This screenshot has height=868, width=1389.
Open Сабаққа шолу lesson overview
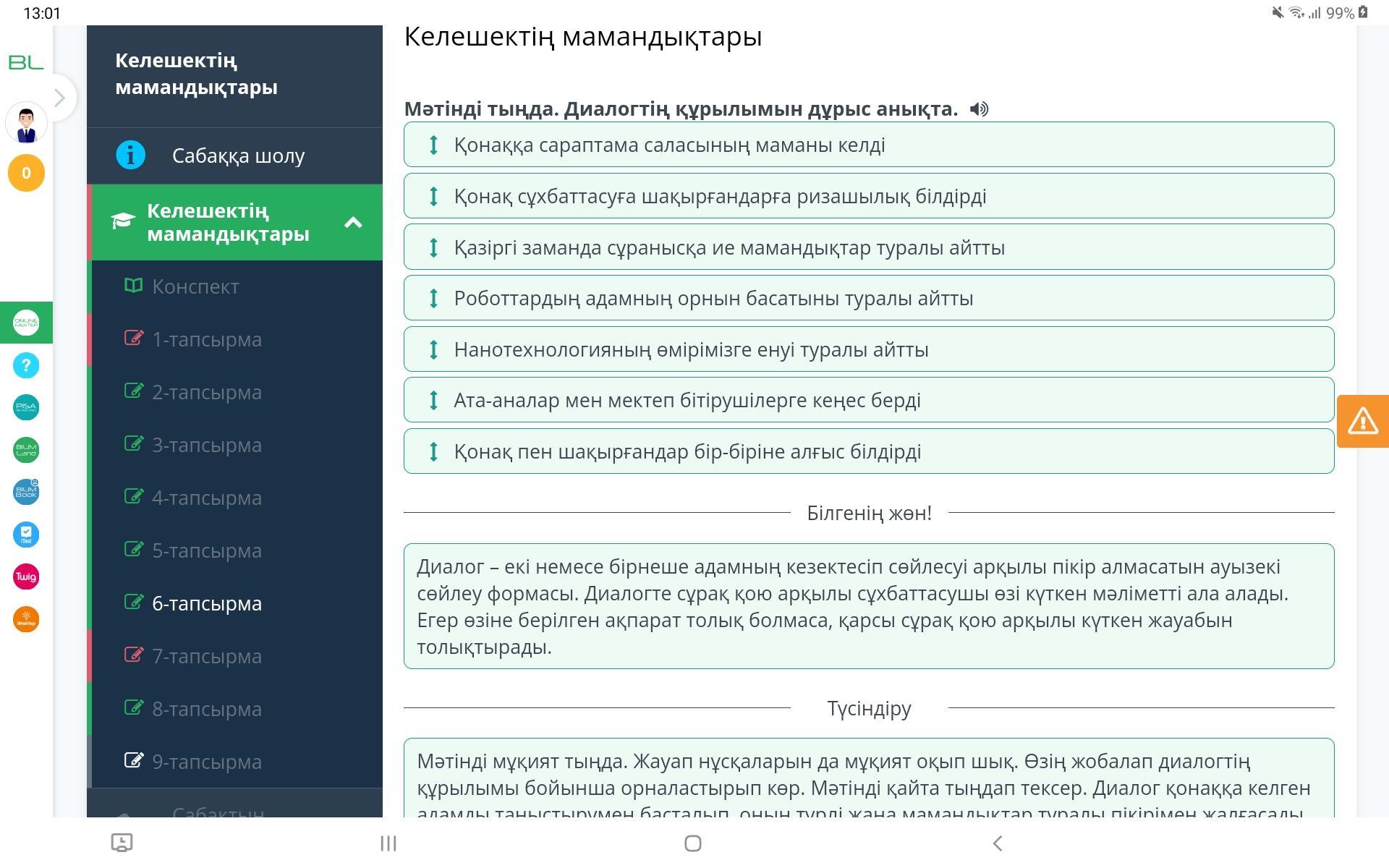pyautogui.click(x=238, y=156)
